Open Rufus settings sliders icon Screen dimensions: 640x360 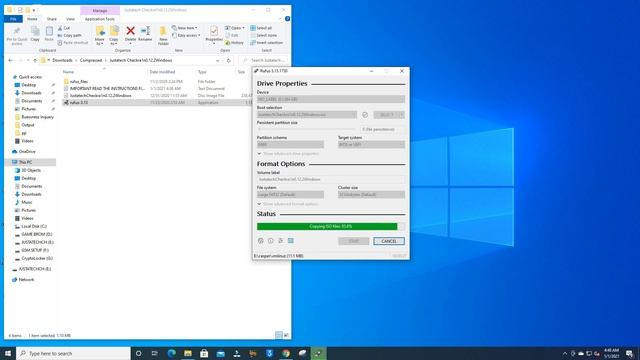[x=281, y=241]
